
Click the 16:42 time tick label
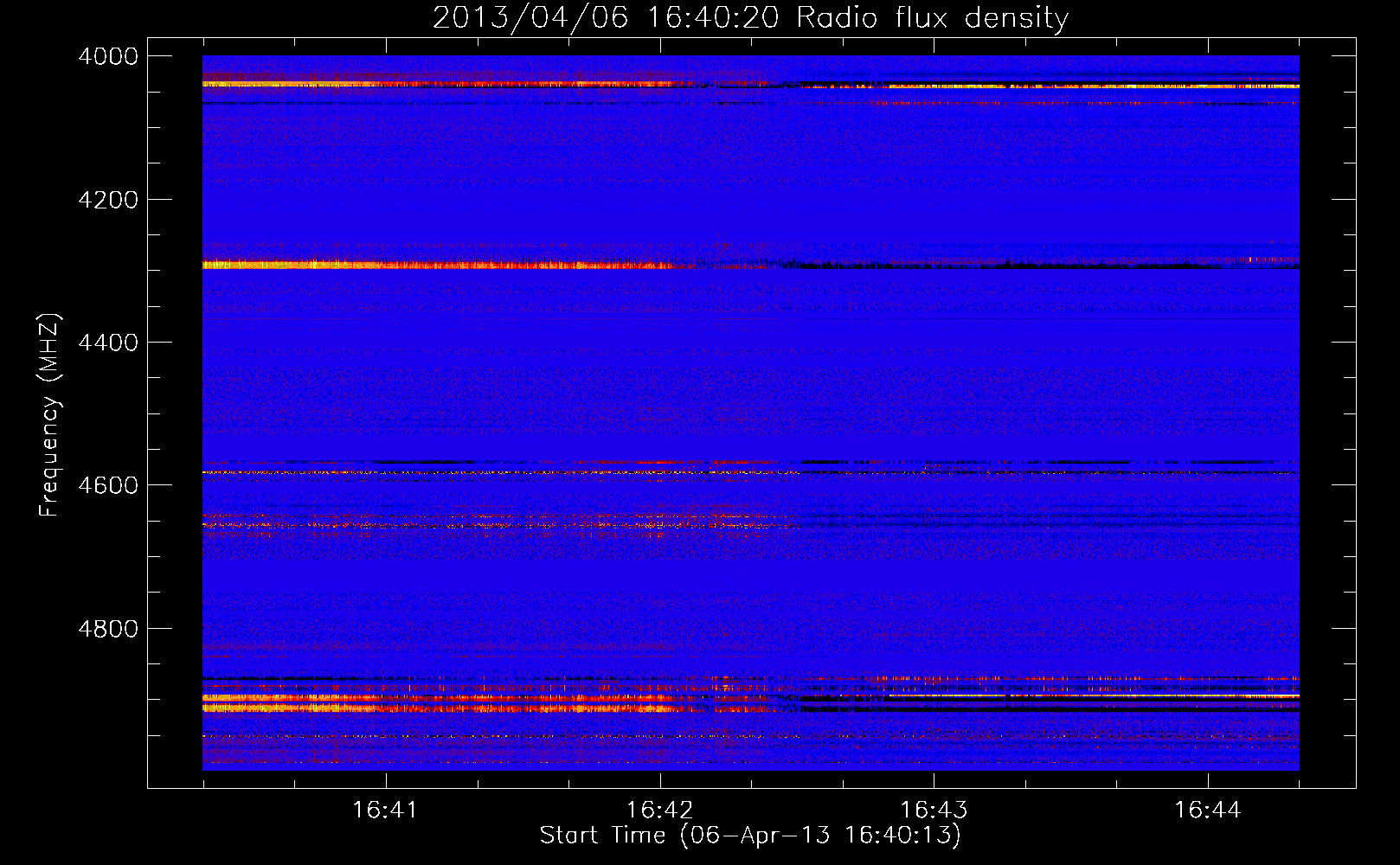[x=659, y=810]
